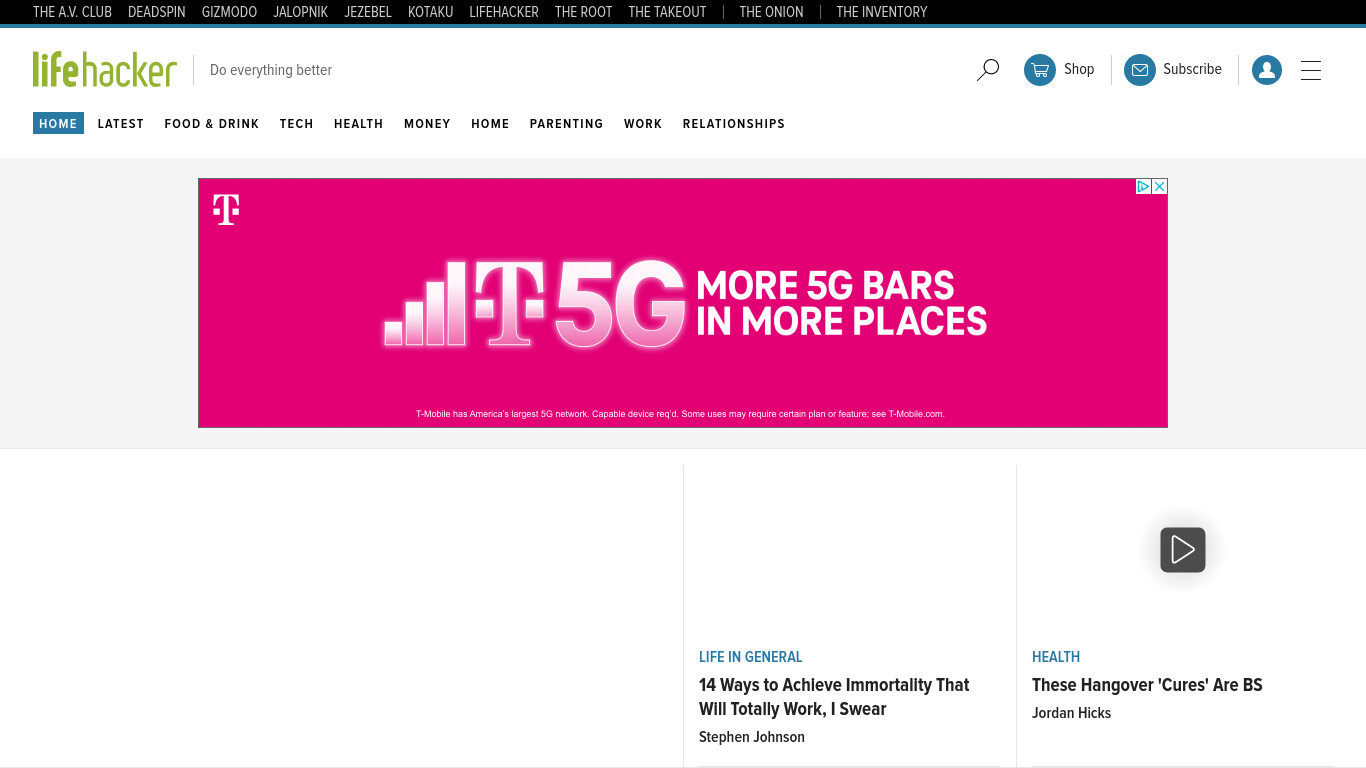Viewport: 1366px width, 768px height.
Task: Select the highlighted HOME nav tab
Action: tap(58, 123)
